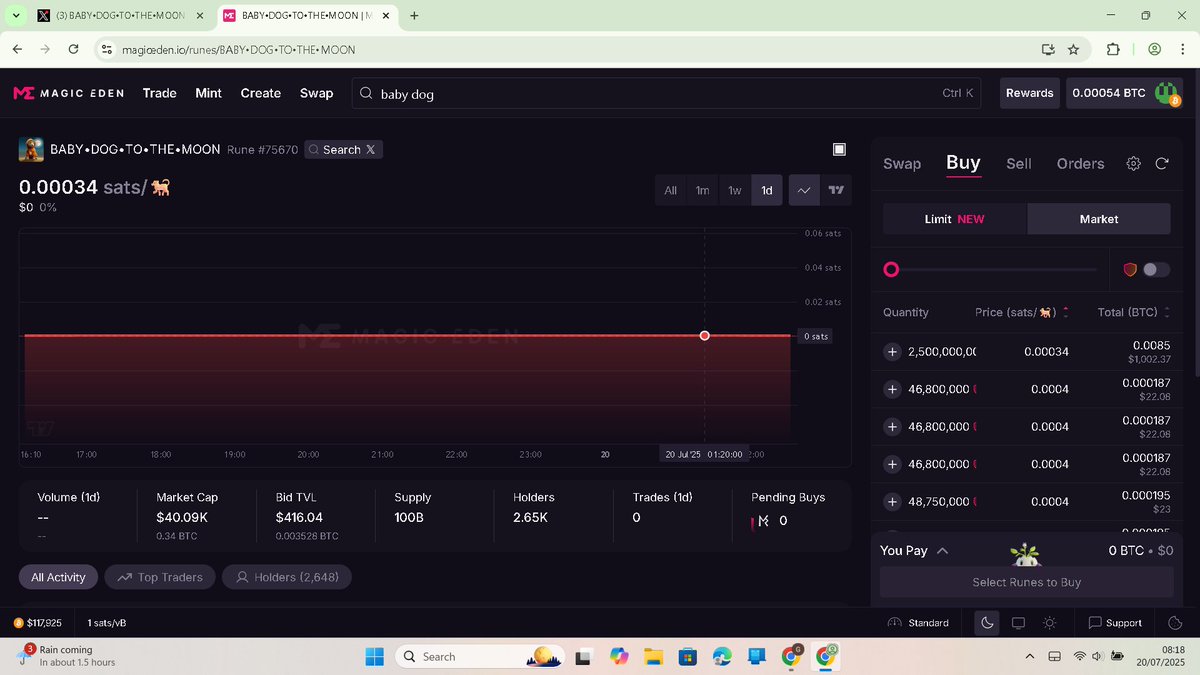
Task: Open the Create menu
Action: [260, 93]
